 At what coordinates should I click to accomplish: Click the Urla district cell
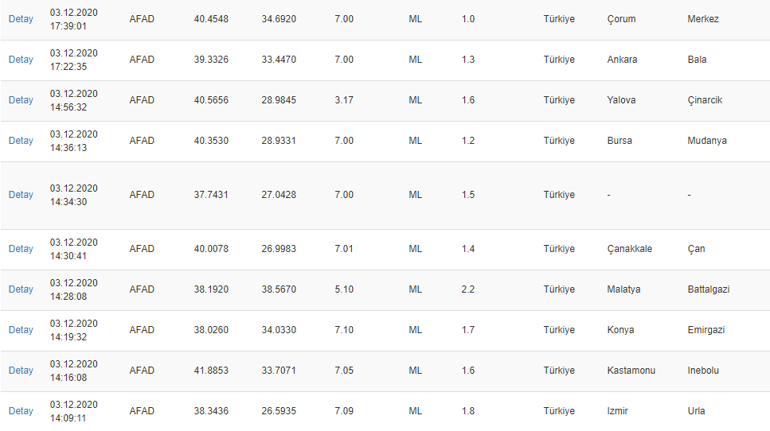click(696, 410)
